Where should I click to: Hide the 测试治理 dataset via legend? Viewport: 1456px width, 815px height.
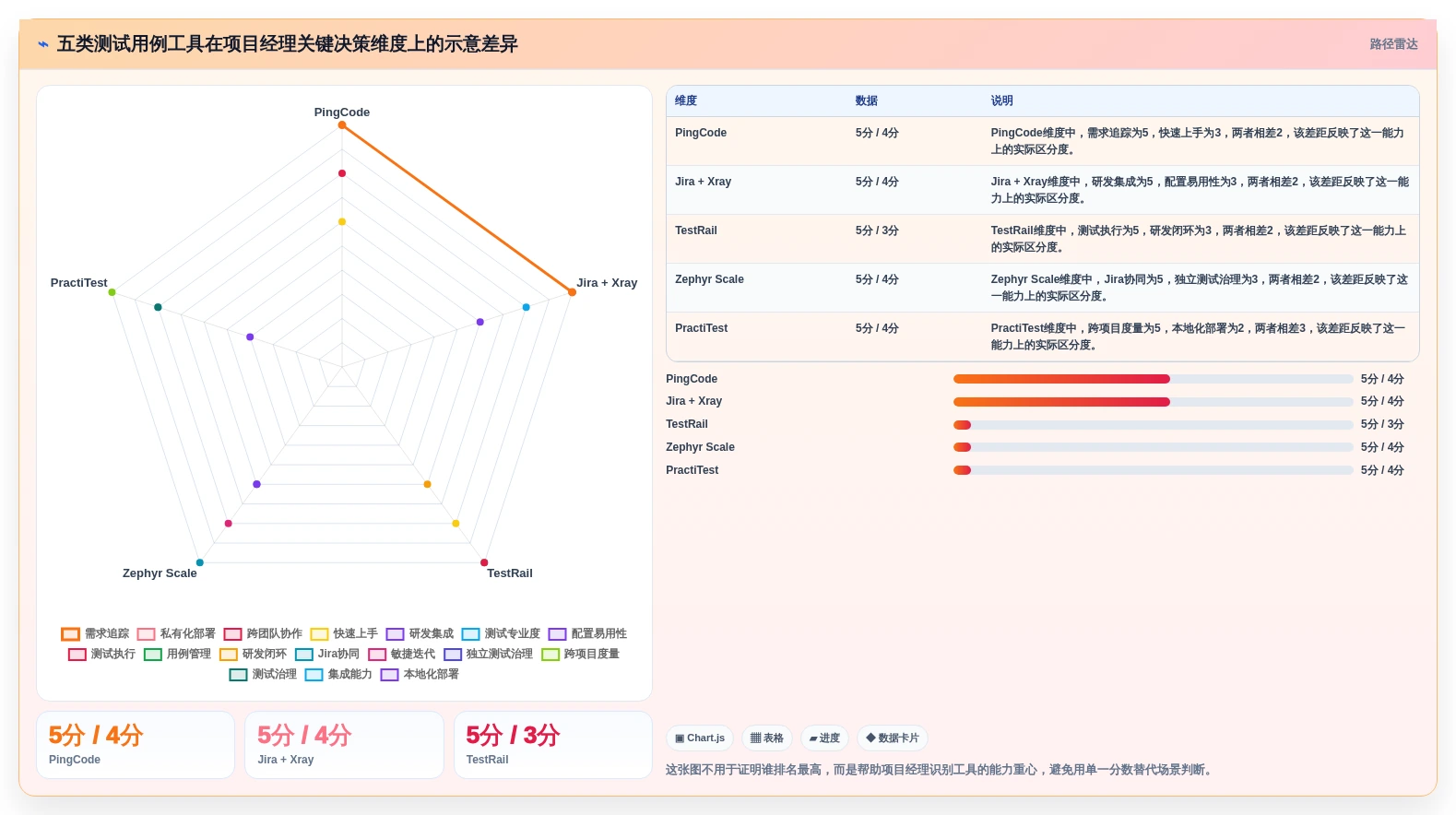coord(263,674)
